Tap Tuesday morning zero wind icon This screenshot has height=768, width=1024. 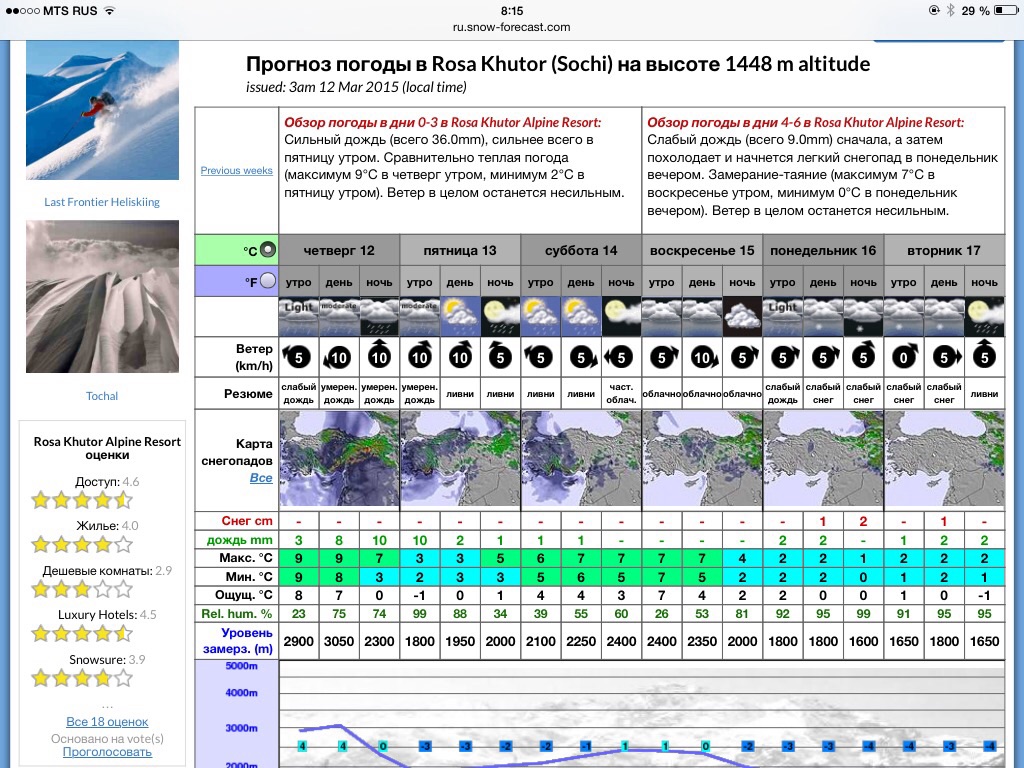click(x=904, y=357)
